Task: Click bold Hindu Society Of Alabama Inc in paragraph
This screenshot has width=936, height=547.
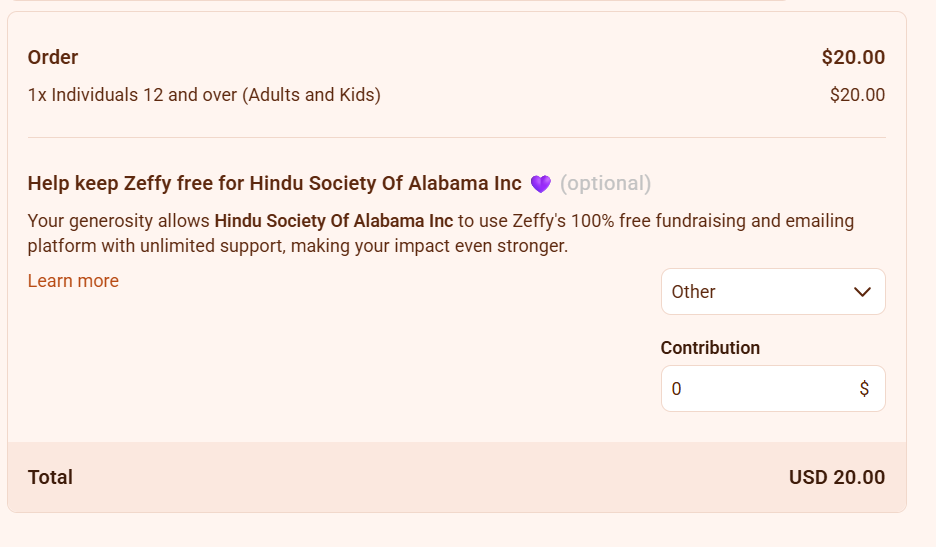Action: [334, 221]
